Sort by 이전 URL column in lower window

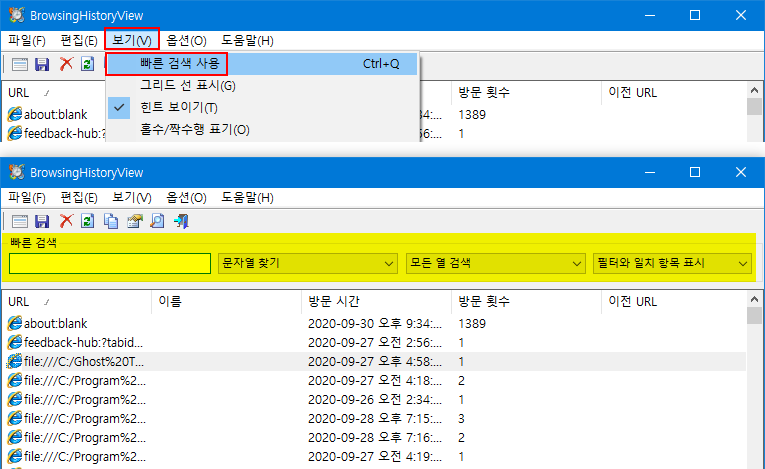pyautogui.click(x=673, y=302)
